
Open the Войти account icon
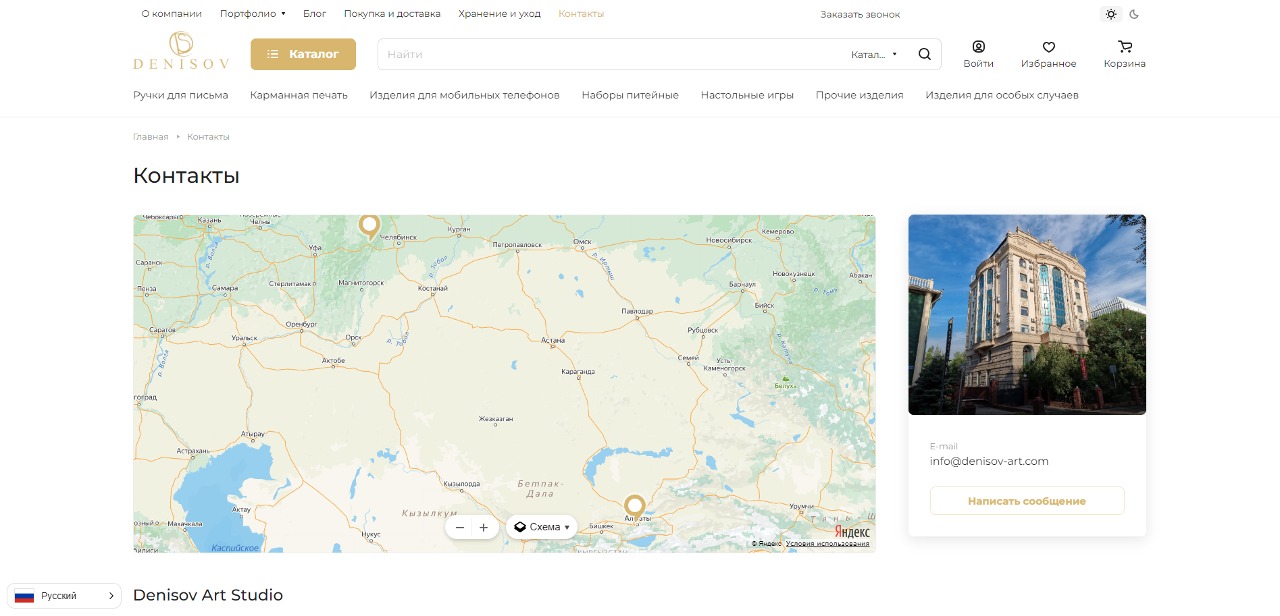[978, 46]
